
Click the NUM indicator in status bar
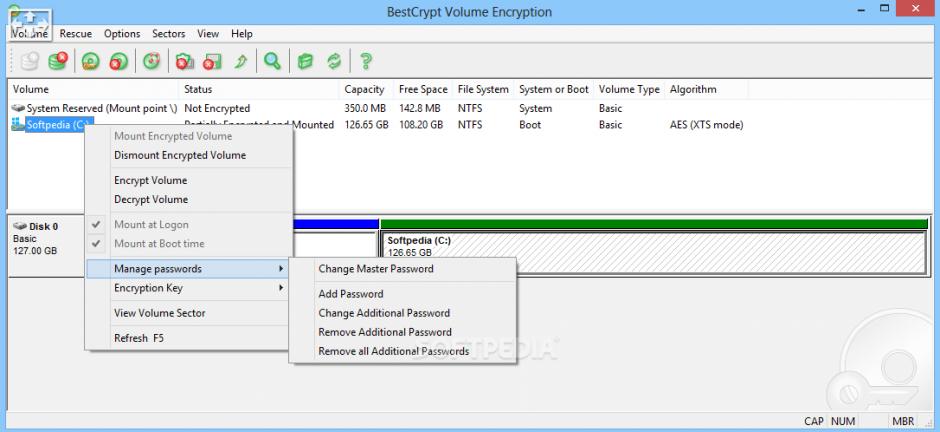(x=843, y=422)
